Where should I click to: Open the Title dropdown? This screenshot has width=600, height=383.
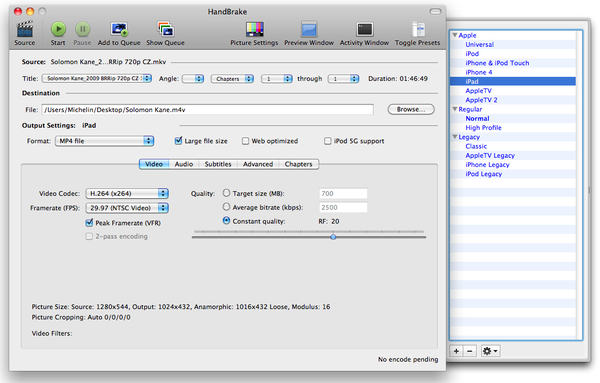97,78
